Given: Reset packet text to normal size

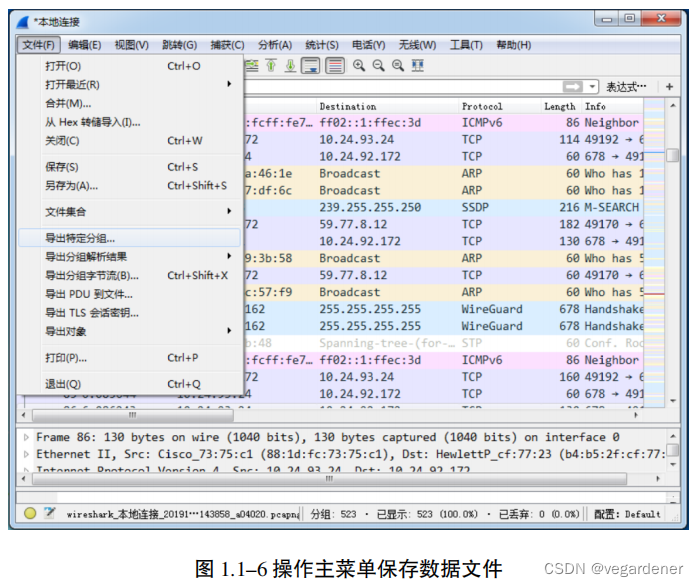Looking at the screenshot, I should point(398,66).
